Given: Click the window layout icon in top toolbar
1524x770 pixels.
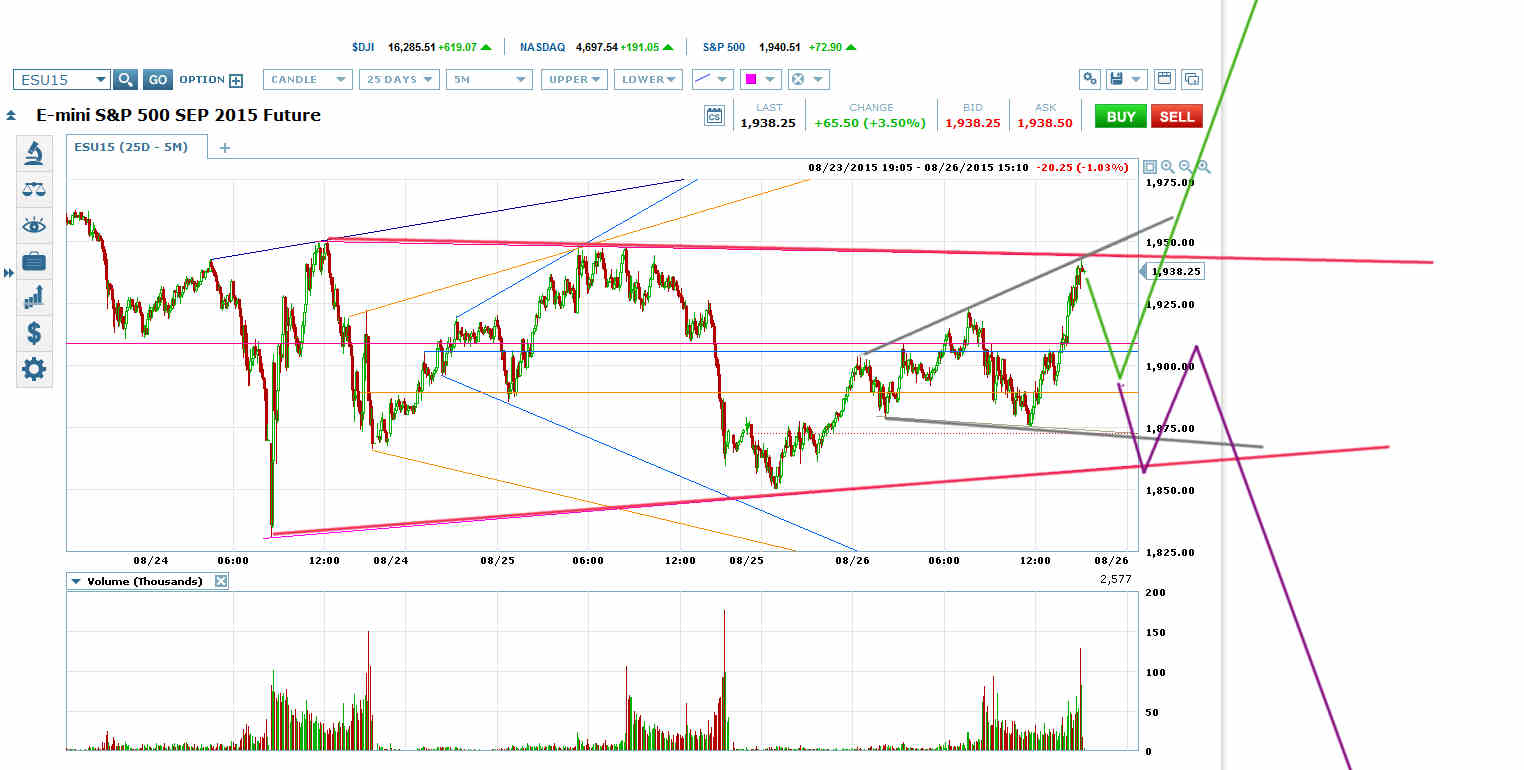Looking at the screenshot, I should (1164, 79).
